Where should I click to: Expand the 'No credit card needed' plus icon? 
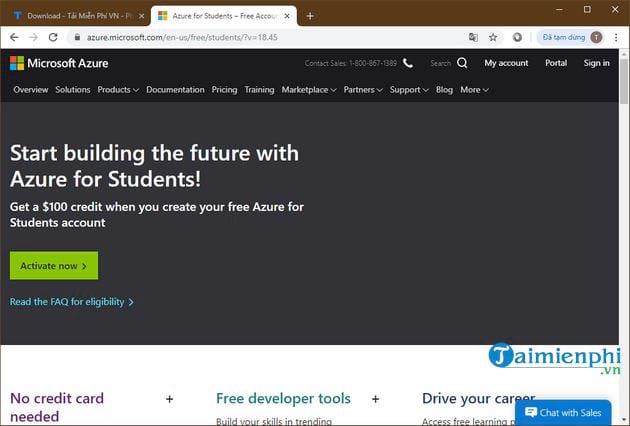tap(170, 399)
